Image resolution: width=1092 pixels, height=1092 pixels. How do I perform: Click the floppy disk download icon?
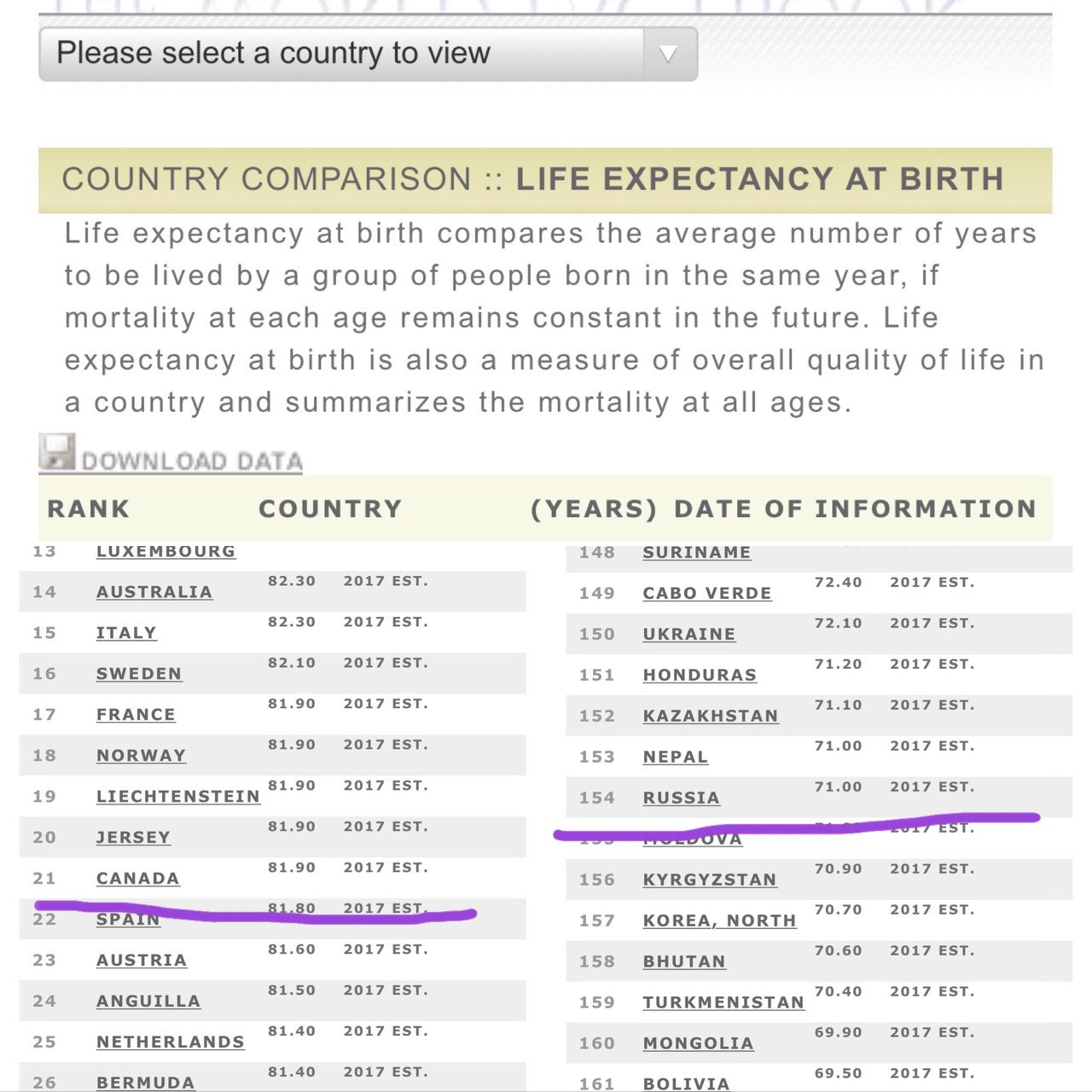click(x=57, y=452)
